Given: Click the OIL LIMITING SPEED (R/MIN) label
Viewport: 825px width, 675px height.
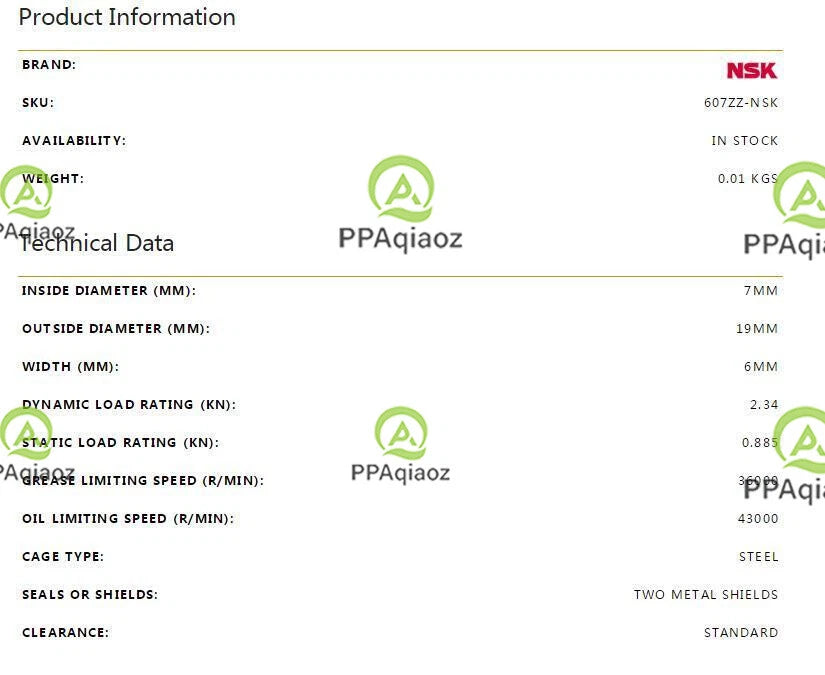Looking at the screenshot, I should pos(128,519).
